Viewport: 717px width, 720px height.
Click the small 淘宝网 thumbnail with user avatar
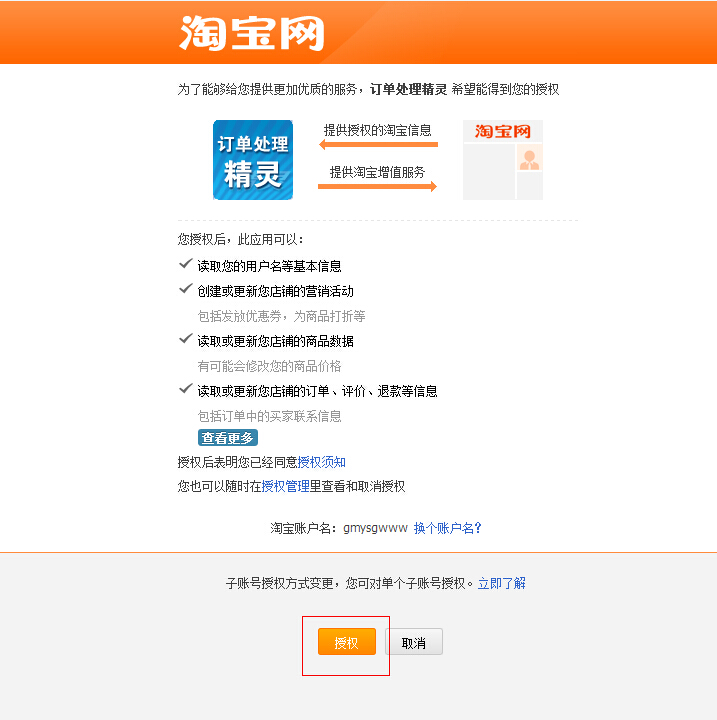[503, 160]
